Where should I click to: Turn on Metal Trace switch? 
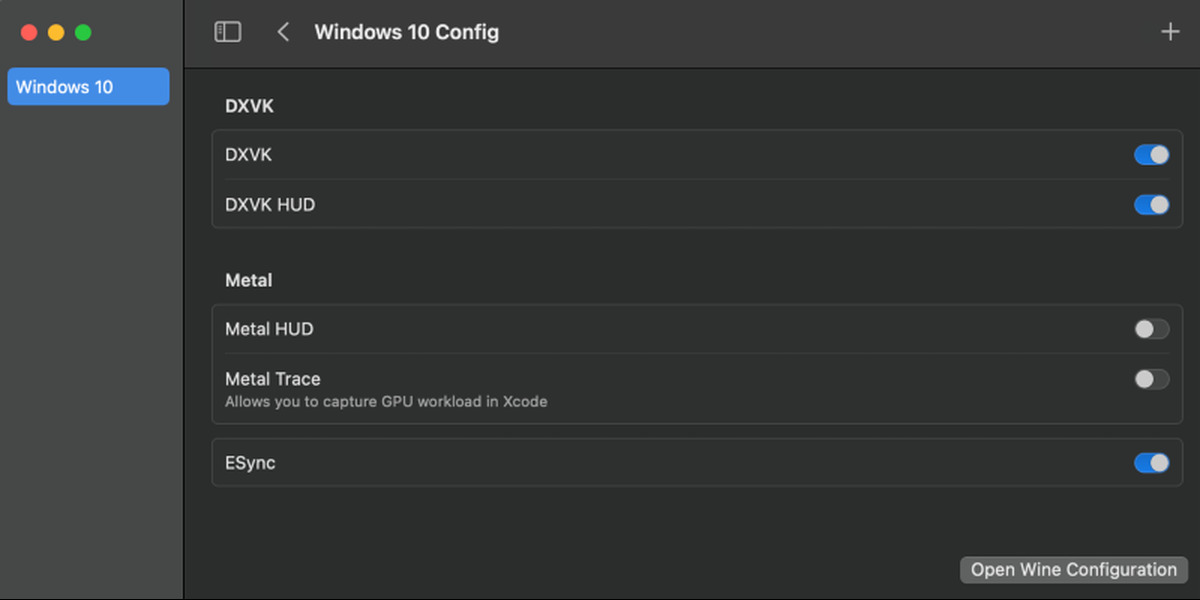tap(1151, 379)
